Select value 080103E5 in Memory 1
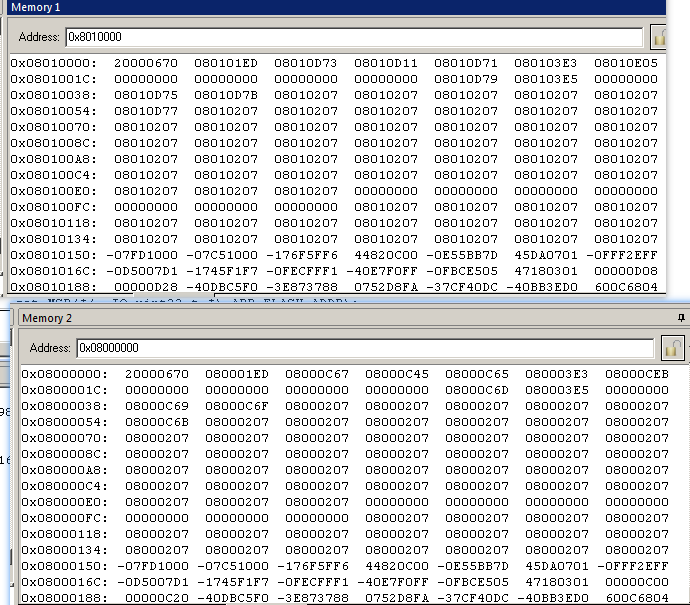This screenshot has width=690, height=605. (546, 79)
